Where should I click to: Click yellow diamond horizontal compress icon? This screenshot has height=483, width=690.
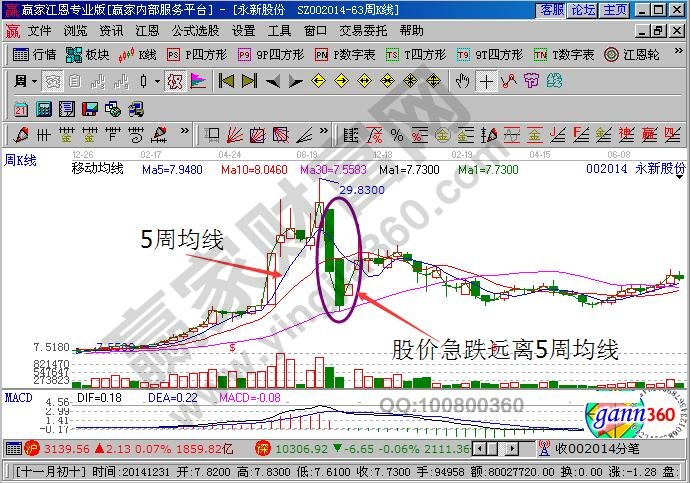tap(387, 81)
